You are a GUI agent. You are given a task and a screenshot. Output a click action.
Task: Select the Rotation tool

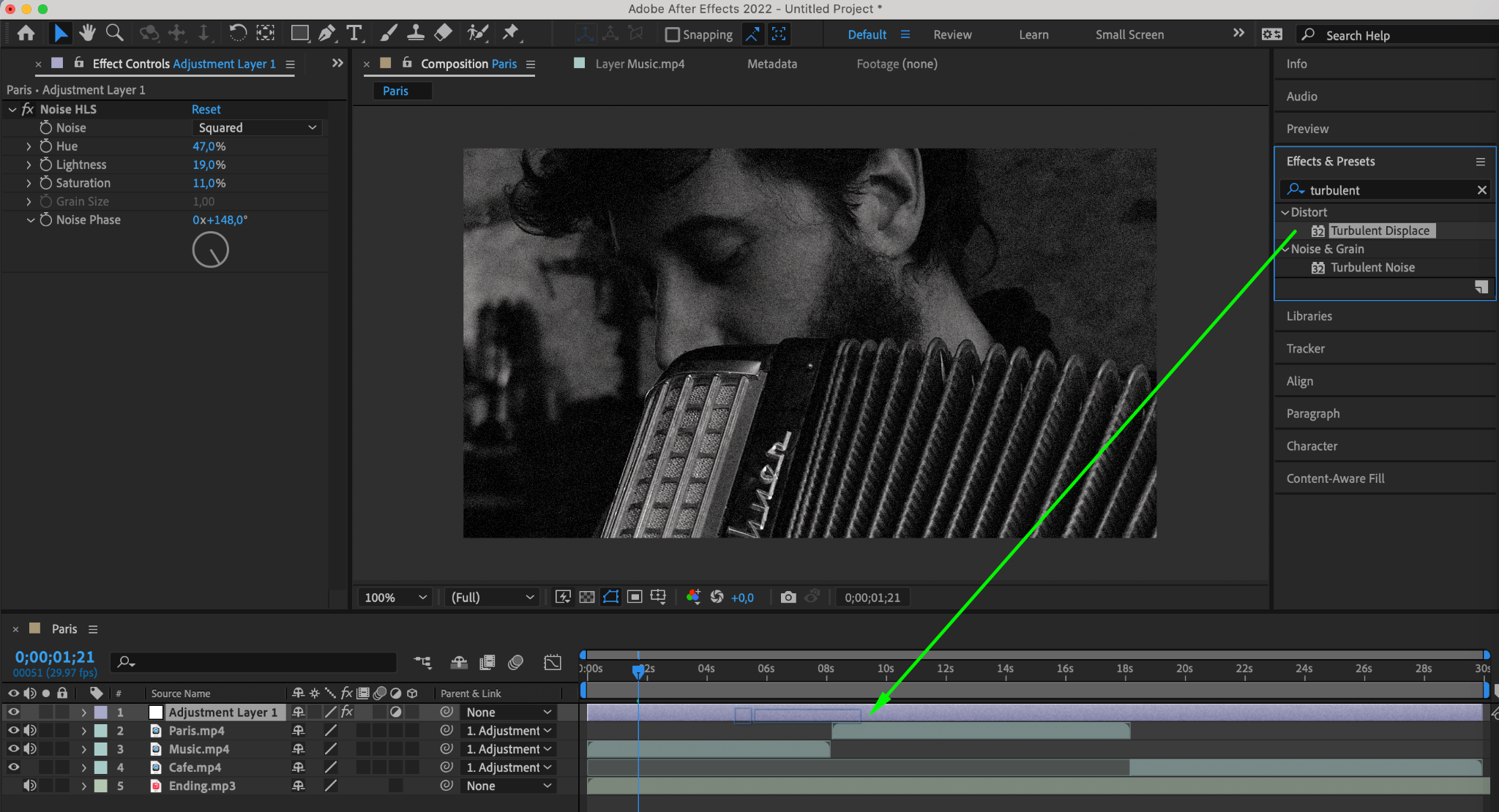237,33
